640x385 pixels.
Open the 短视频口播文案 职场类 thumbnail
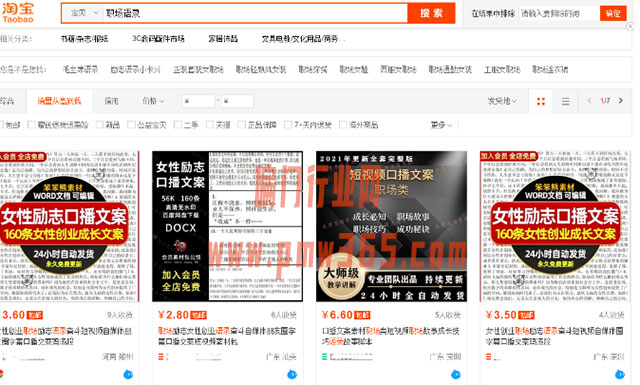(391, 226)
